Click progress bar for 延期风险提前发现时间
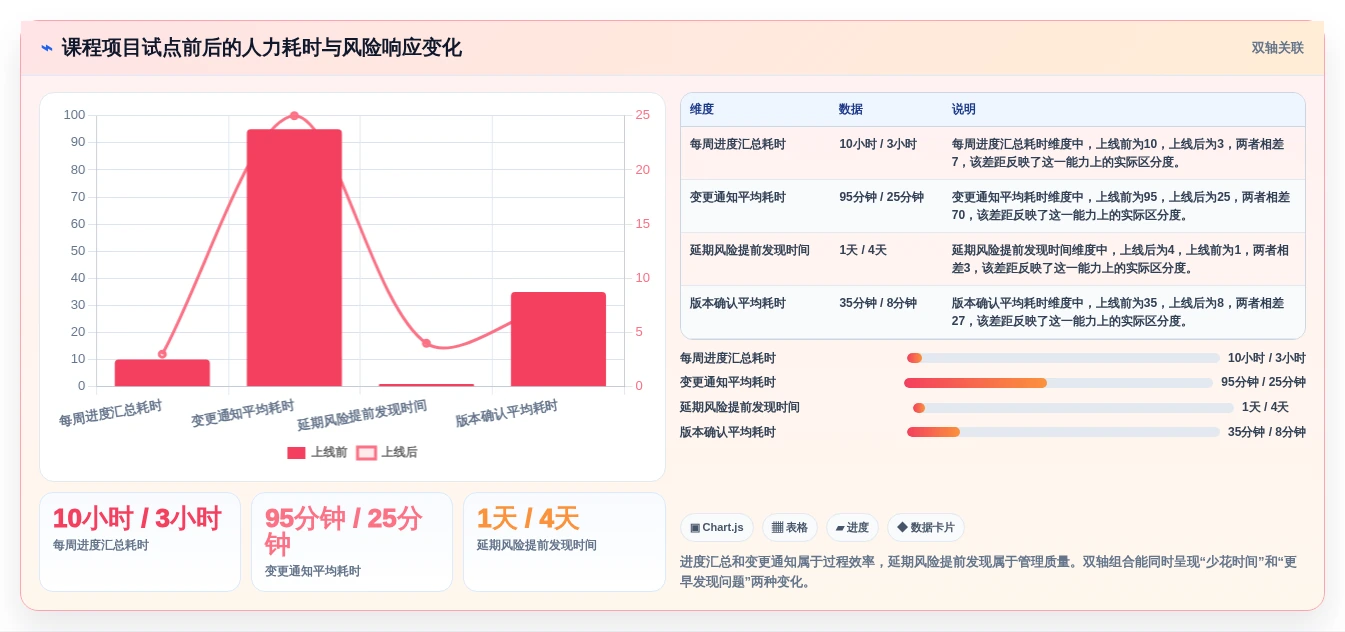1345x632 pixels. click(x=1073, y=408)
